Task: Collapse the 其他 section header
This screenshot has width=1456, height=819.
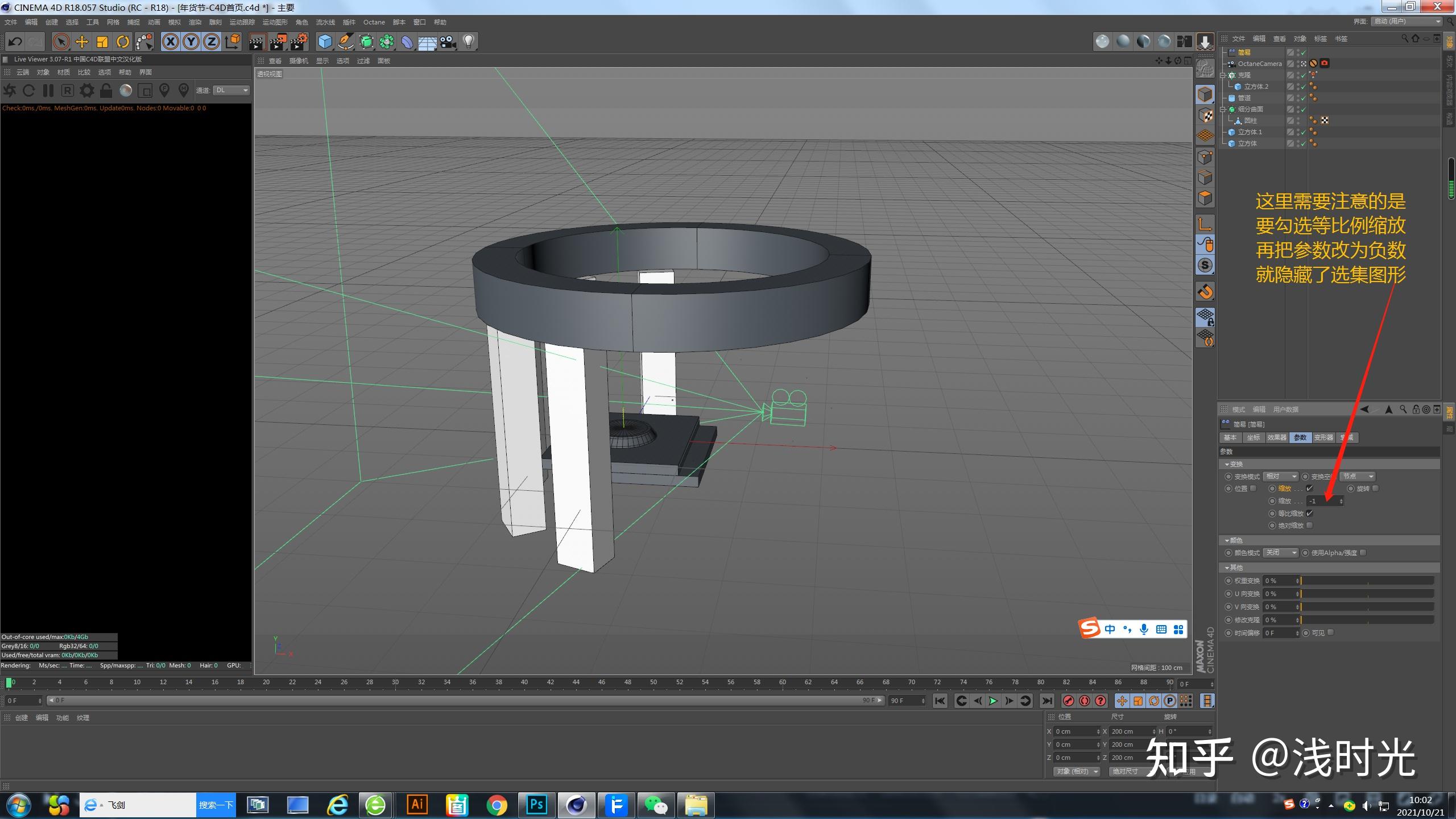Action: click(x=1236, y=568)
